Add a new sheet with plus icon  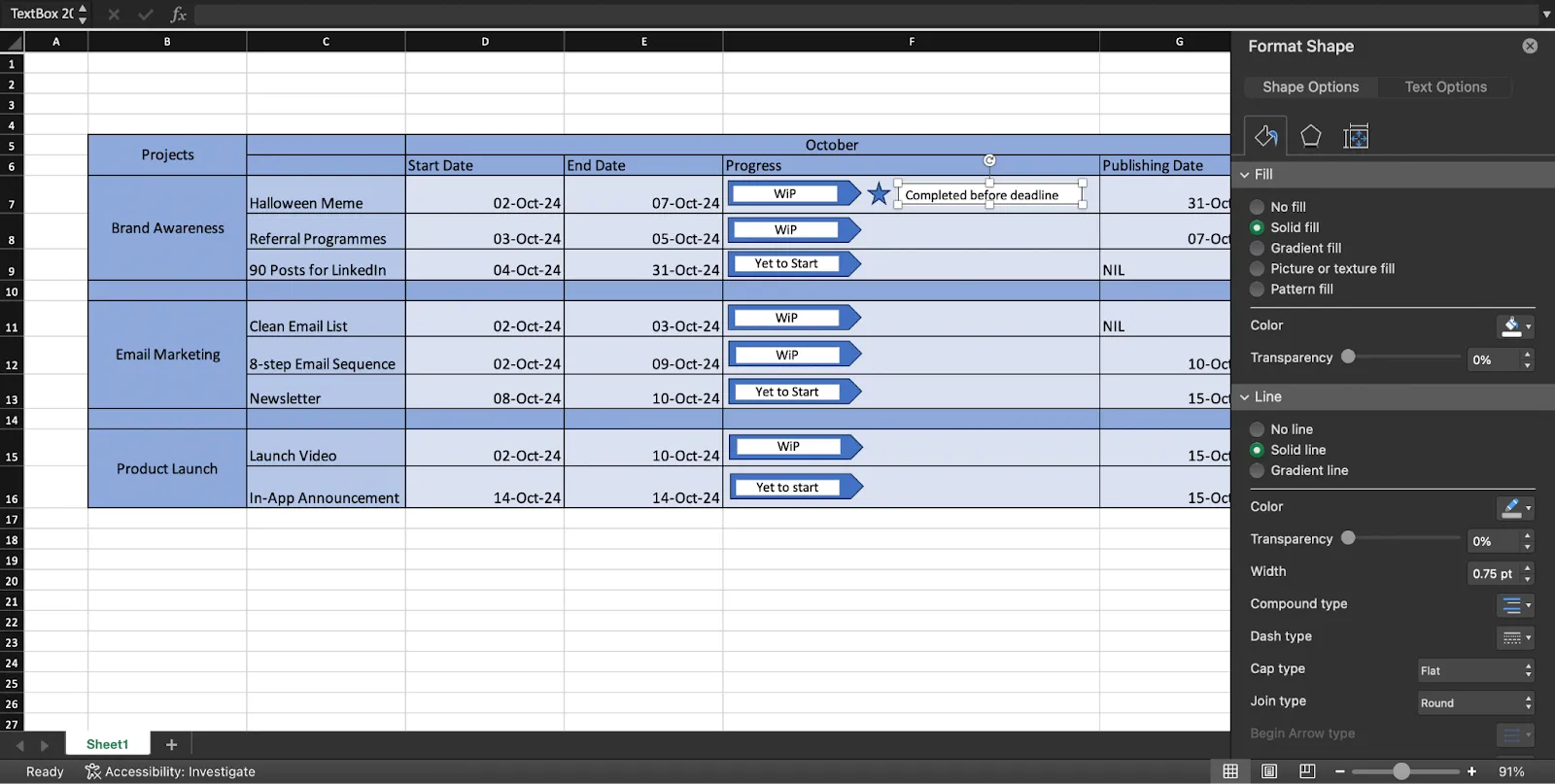171,744
